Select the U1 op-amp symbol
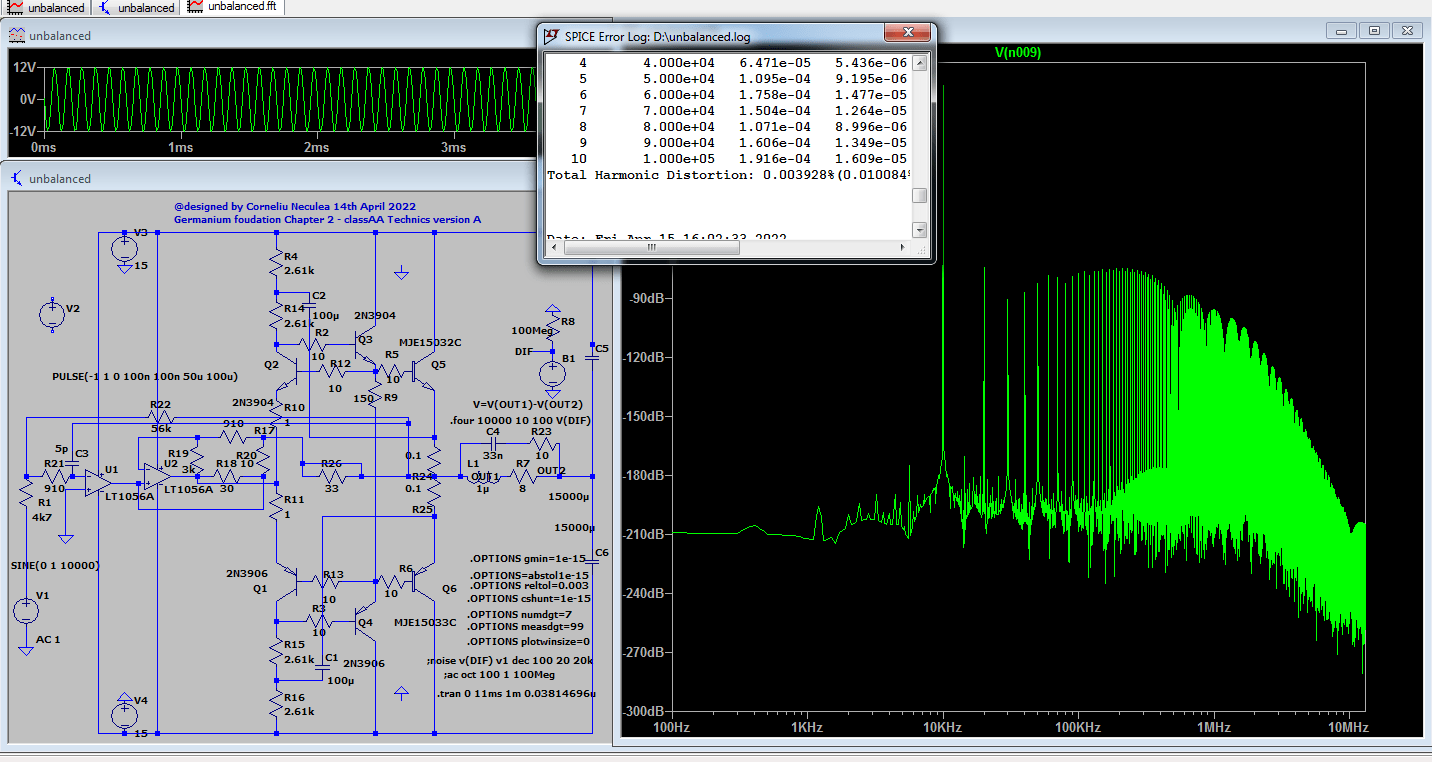The height and width of the screenshot is (762, 1432). tap(99, 483)
